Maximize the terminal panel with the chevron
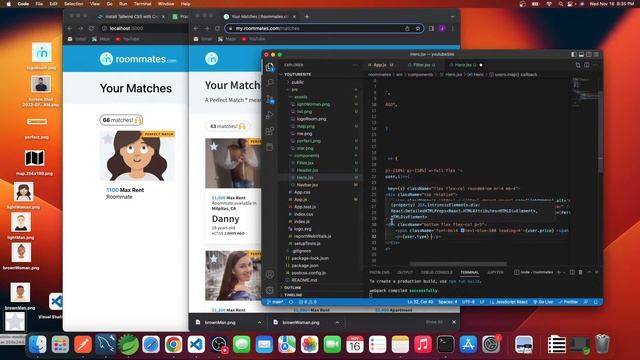Viewport: 640px width, 360px height. 589,272
